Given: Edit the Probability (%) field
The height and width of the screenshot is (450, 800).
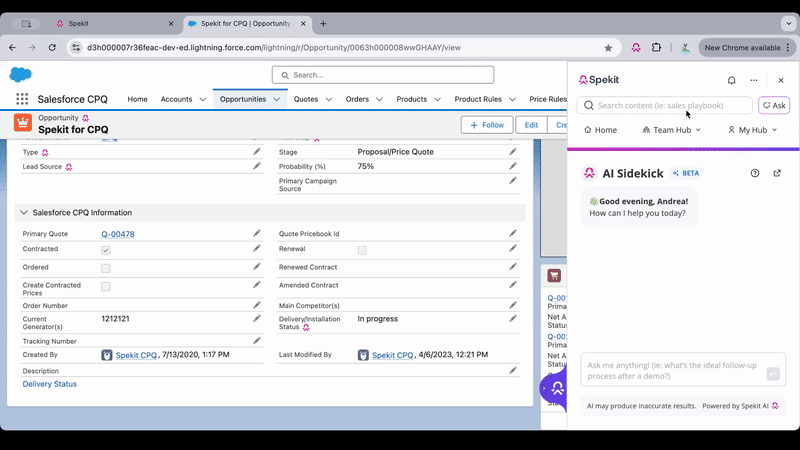Looking at the screenshot, I should 513,166.
